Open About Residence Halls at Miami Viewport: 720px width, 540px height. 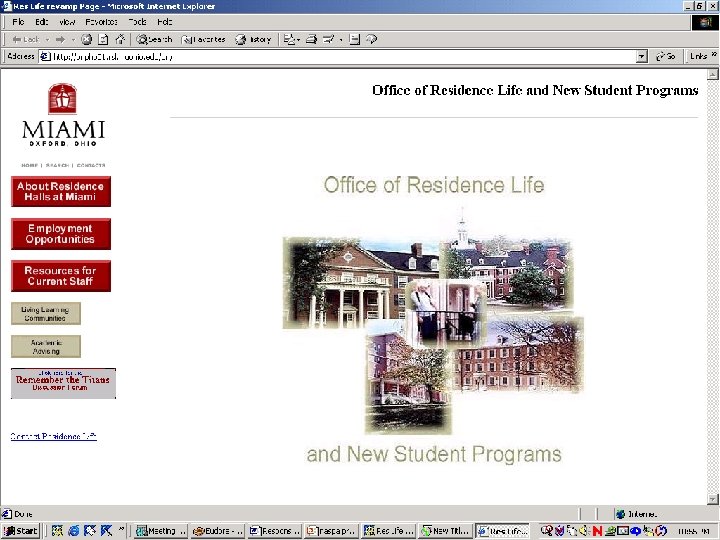(61, 191)
